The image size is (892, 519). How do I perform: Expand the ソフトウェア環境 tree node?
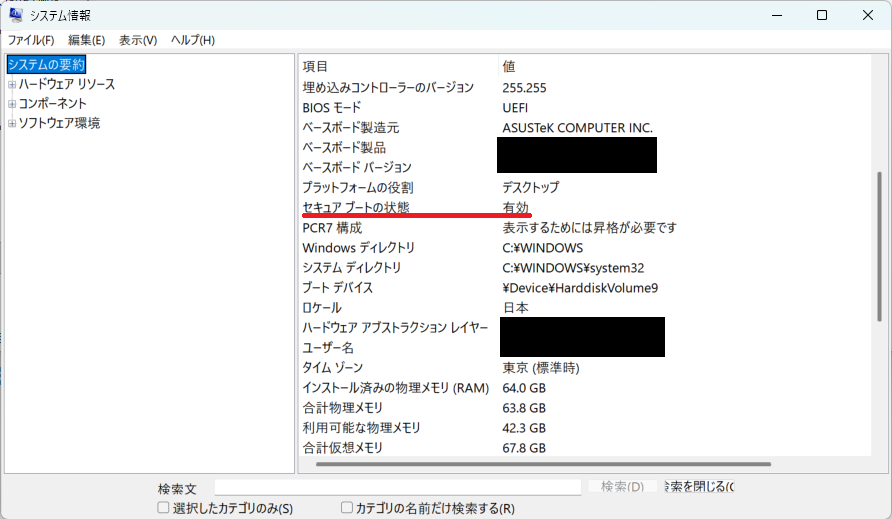coord(11,124)
